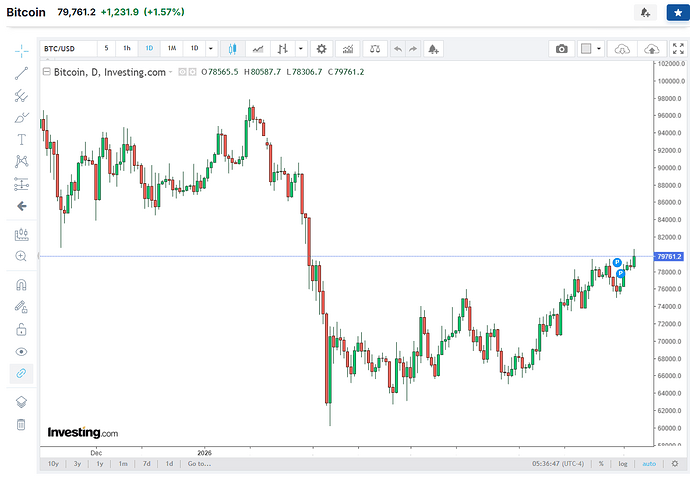The height and width of the screenshot is (477, 690).
Task: Create price alert bell in page header
Action: (x=645, y=13)
